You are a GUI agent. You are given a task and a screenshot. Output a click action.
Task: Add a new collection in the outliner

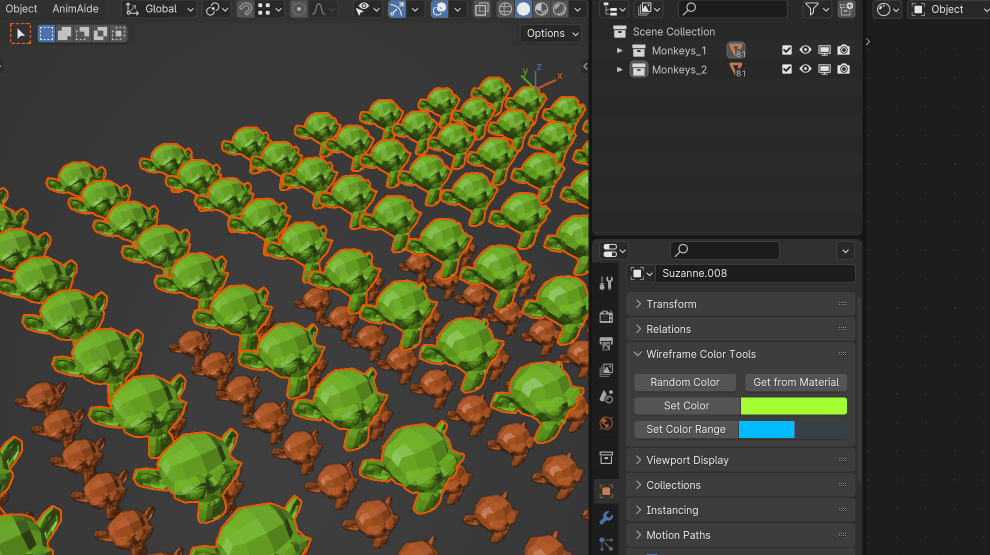click(847, 9)
